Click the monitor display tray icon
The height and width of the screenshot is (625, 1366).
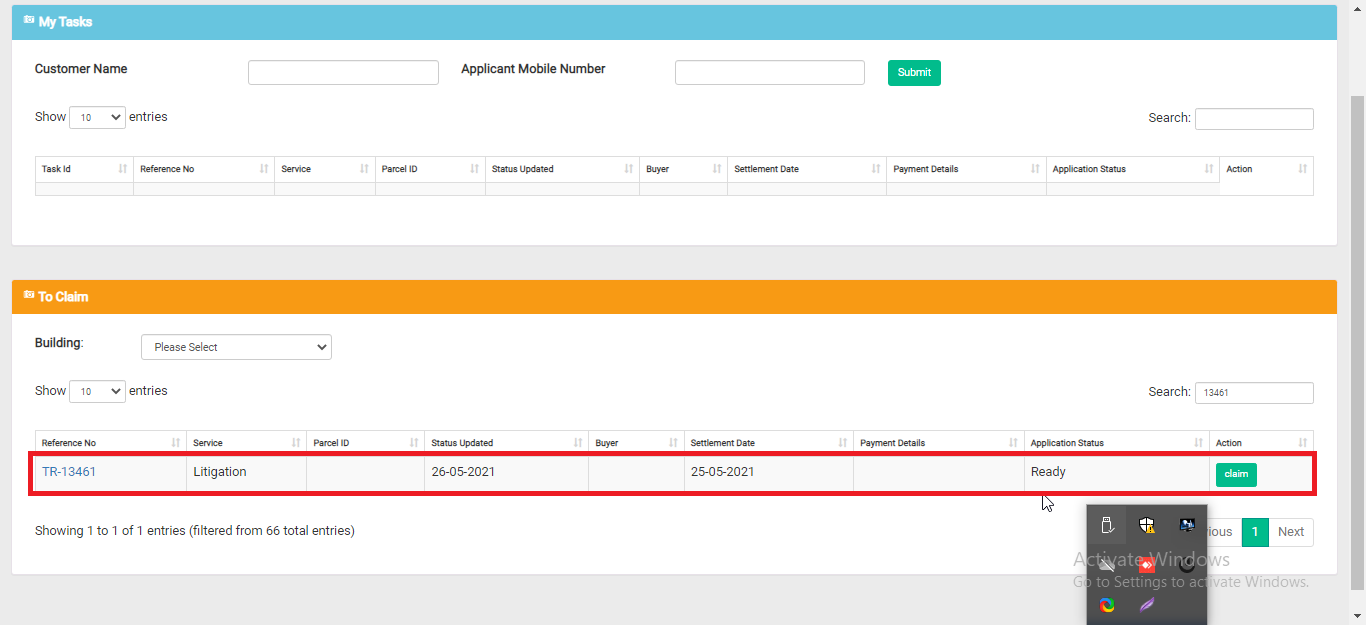tap(1187, 525)
